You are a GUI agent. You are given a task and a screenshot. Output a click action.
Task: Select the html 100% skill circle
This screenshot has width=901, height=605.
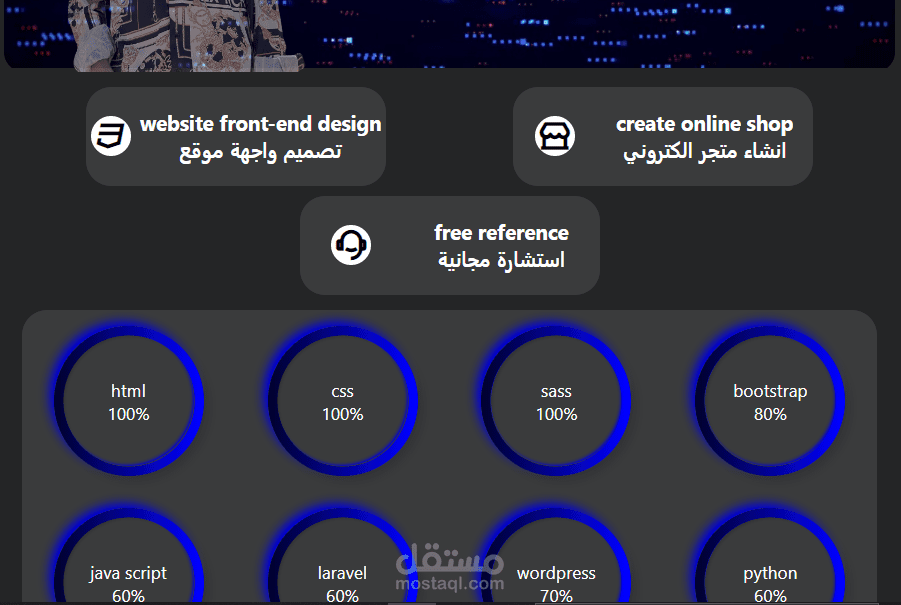(x=129, y=400)
